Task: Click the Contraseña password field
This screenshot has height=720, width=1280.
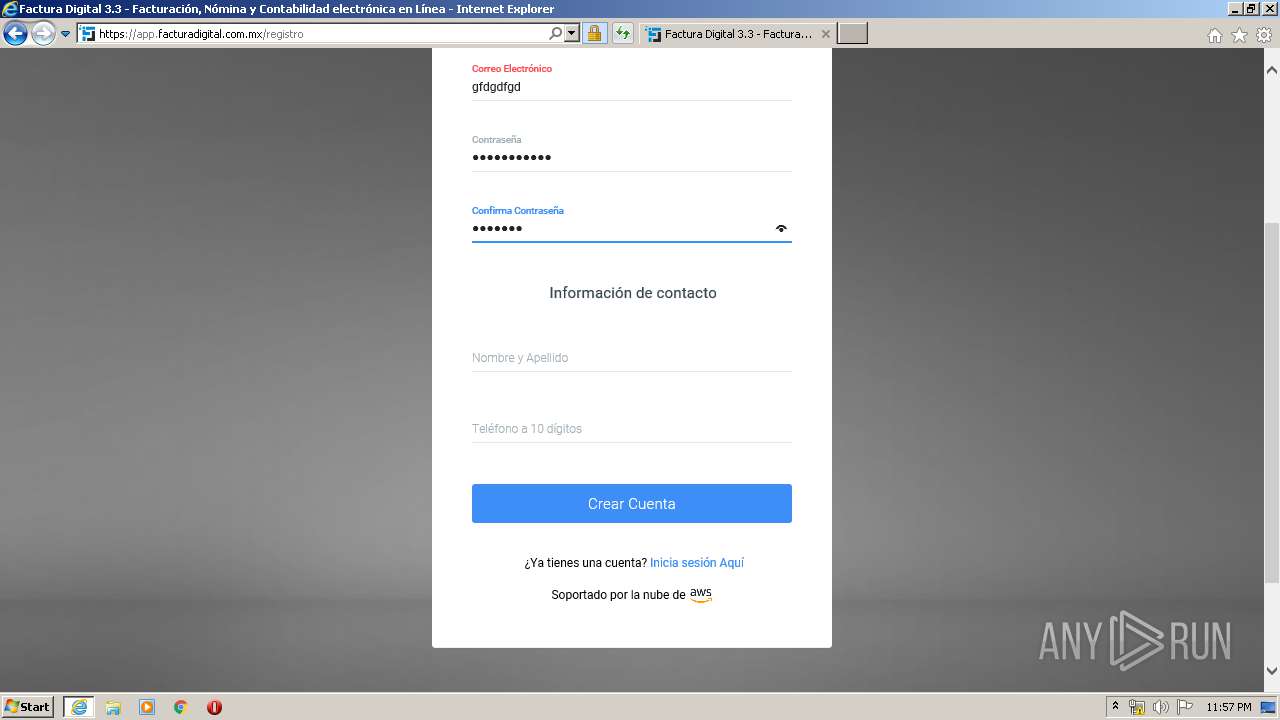Action: coord(632,158)
